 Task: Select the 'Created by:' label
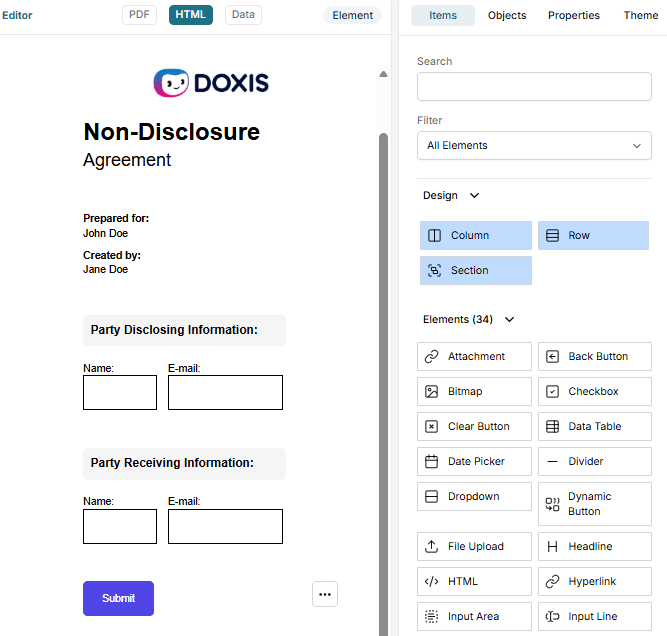112,255
